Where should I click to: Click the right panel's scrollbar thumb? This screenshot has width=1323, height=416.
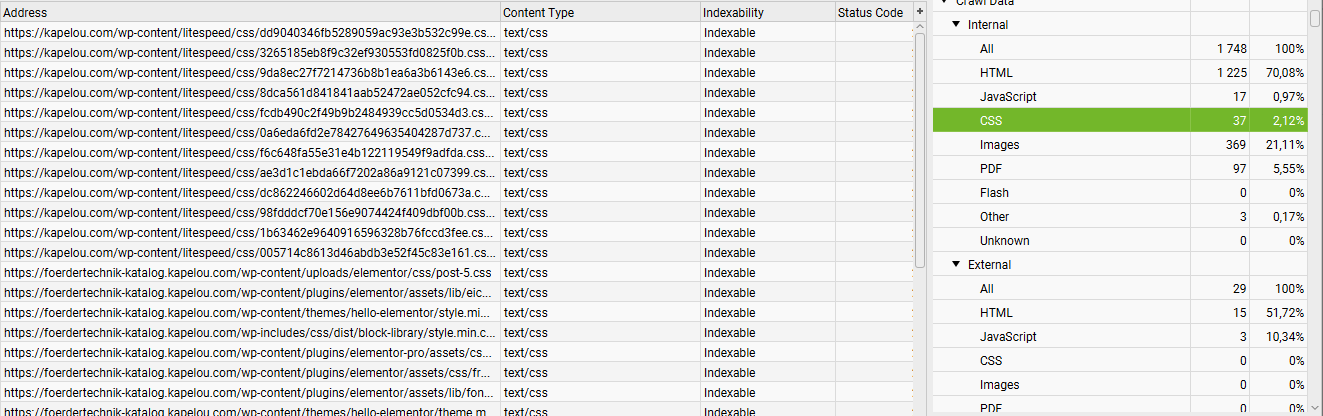click(x=1315, y=18)
